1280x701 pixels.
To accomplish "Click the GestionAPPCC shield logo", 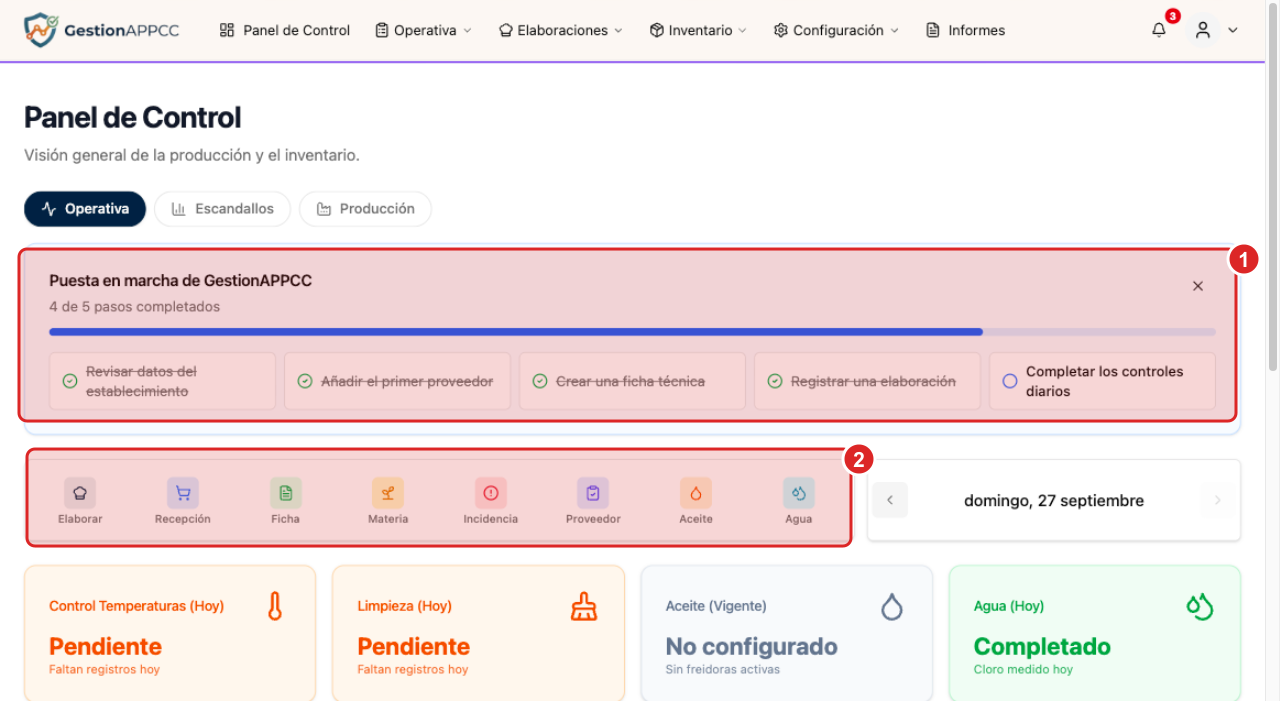I will click(40, 30).
